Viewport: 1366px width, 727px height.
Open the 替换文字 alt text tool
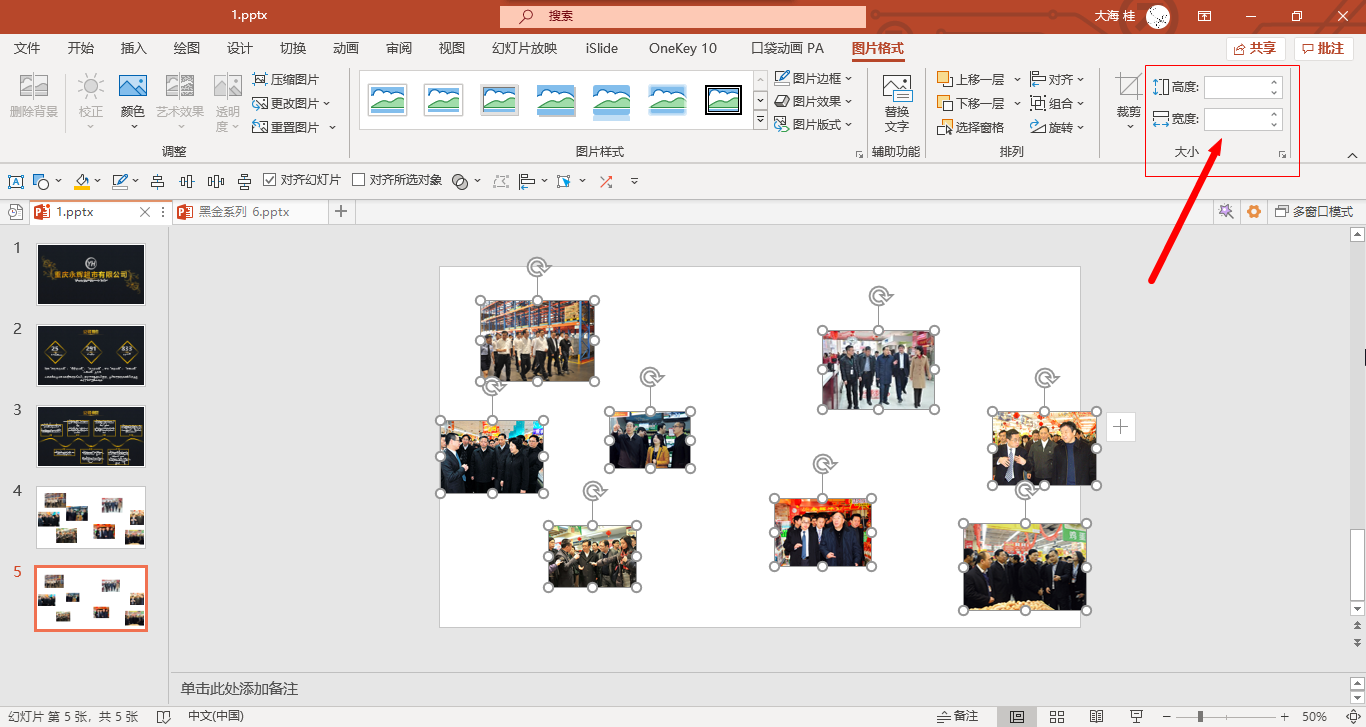[896, 103]
